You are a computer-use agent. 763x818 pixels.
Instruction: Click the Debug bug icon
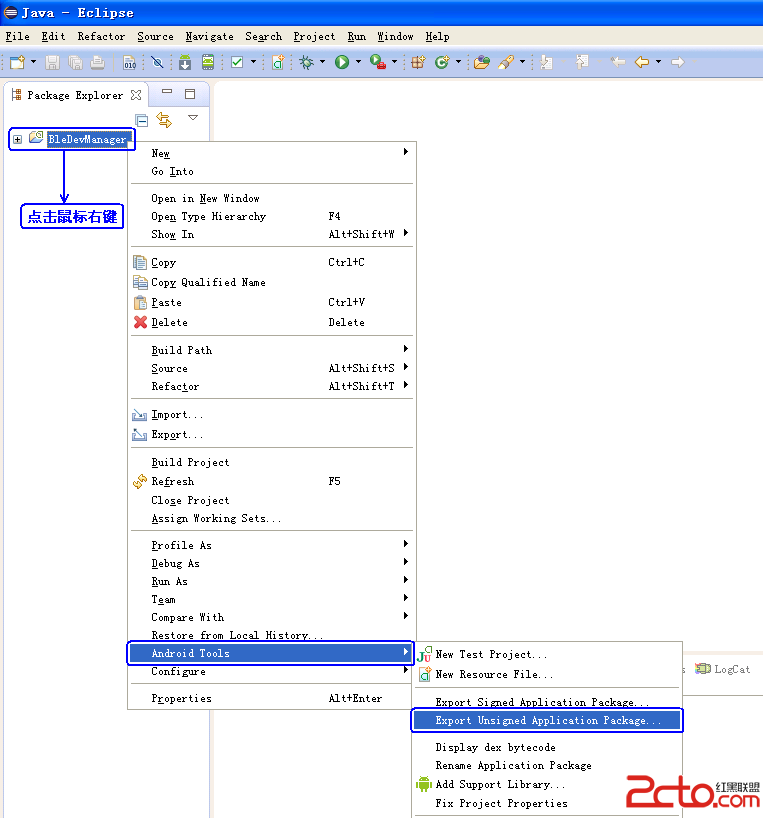tap(307, 63)
